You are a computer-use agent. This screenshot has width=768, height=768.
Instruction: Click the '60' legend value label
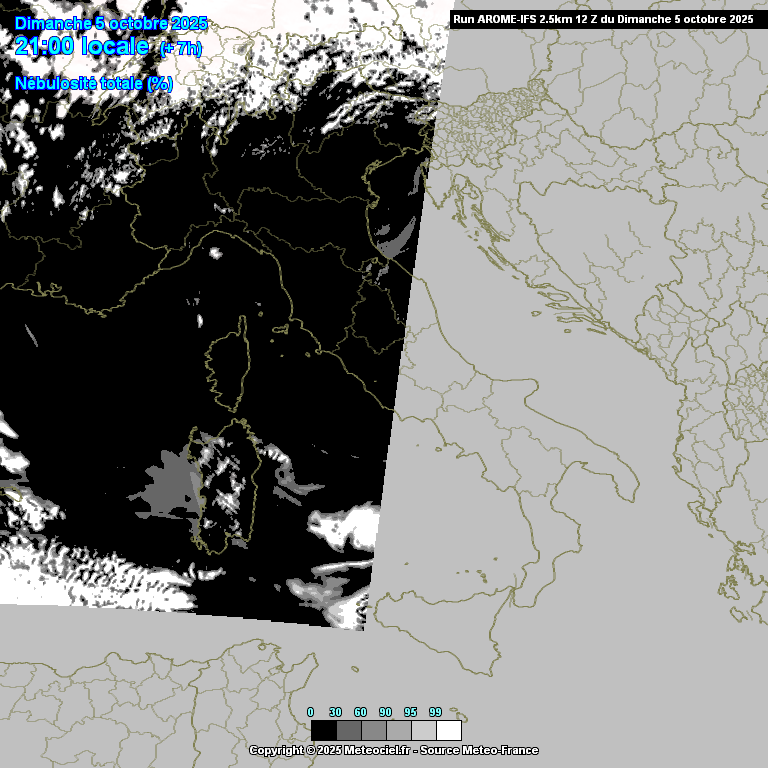tap(360, 712)
